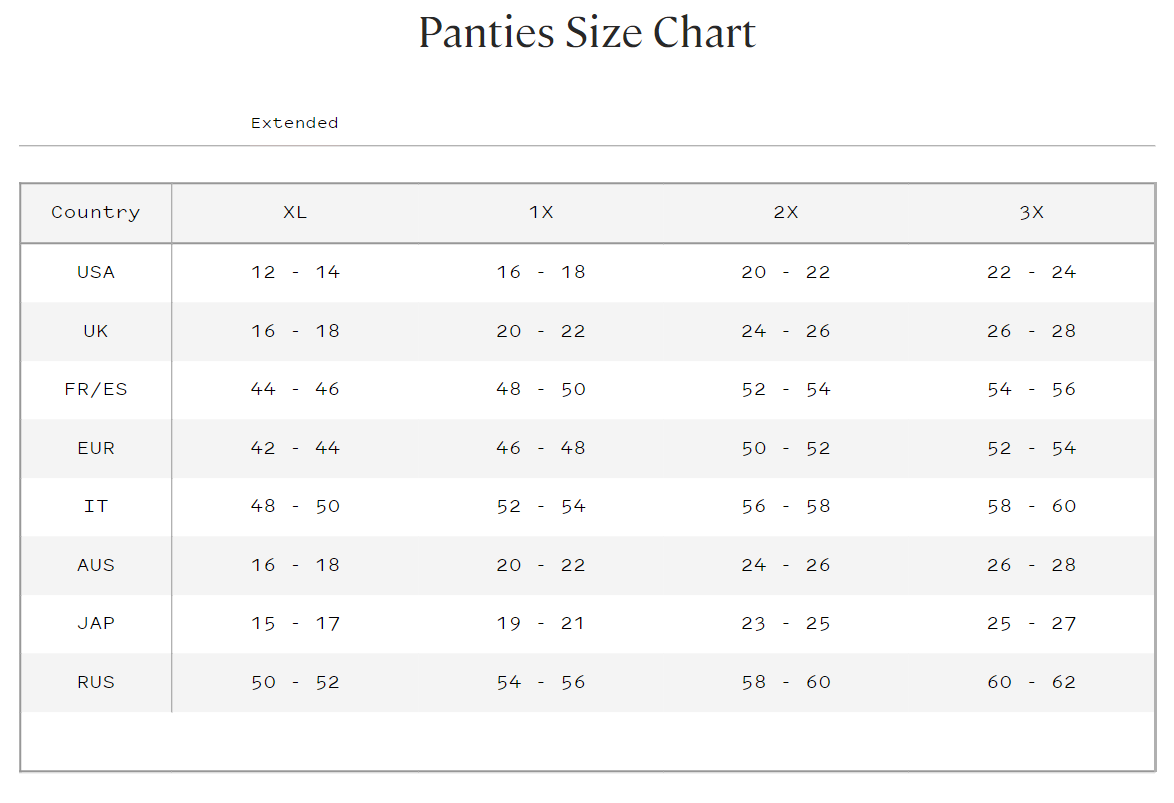Select the Extended tab

[x=294, y=123]
